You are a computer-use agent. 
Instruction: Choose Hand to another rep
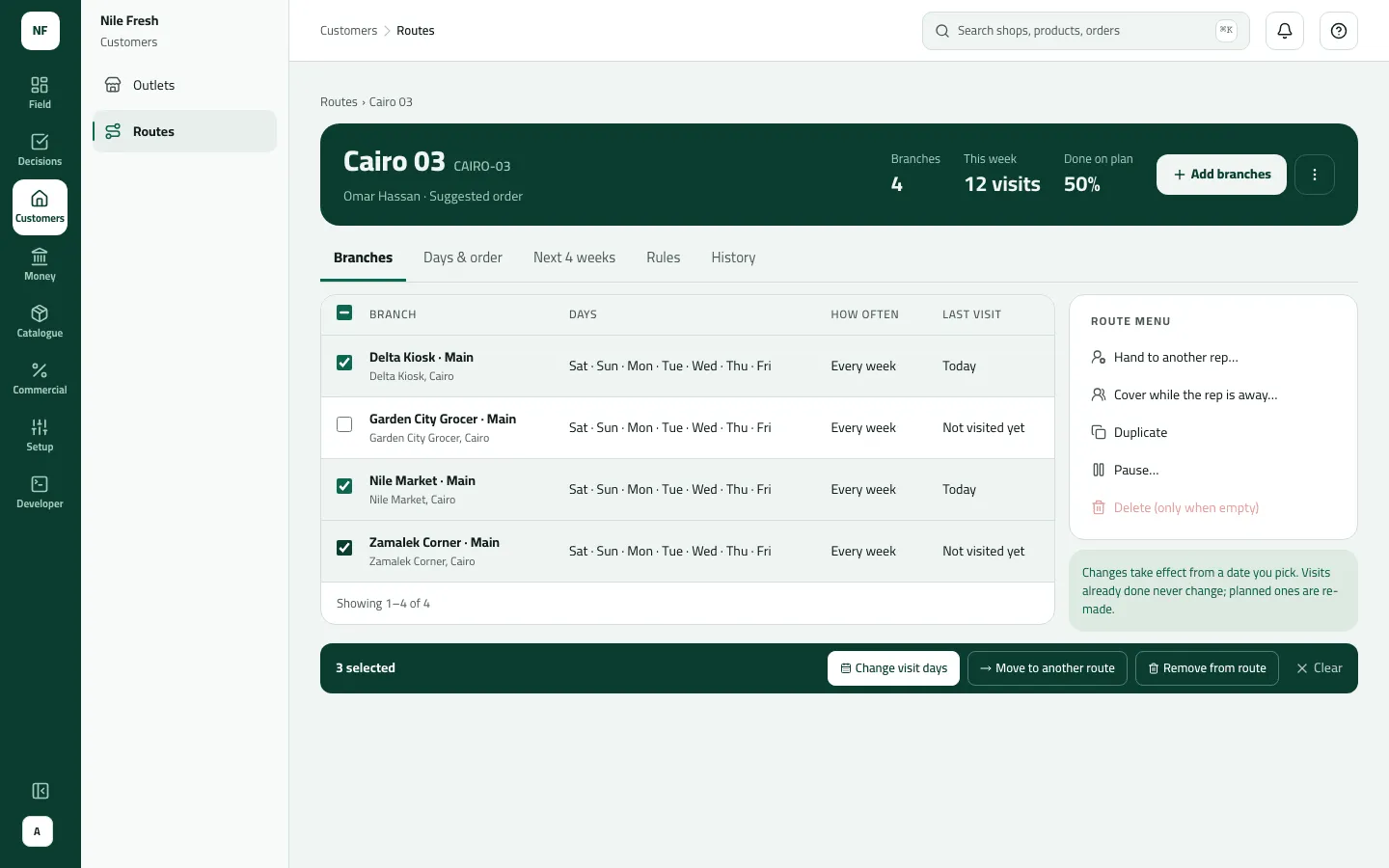(1213, 357)
